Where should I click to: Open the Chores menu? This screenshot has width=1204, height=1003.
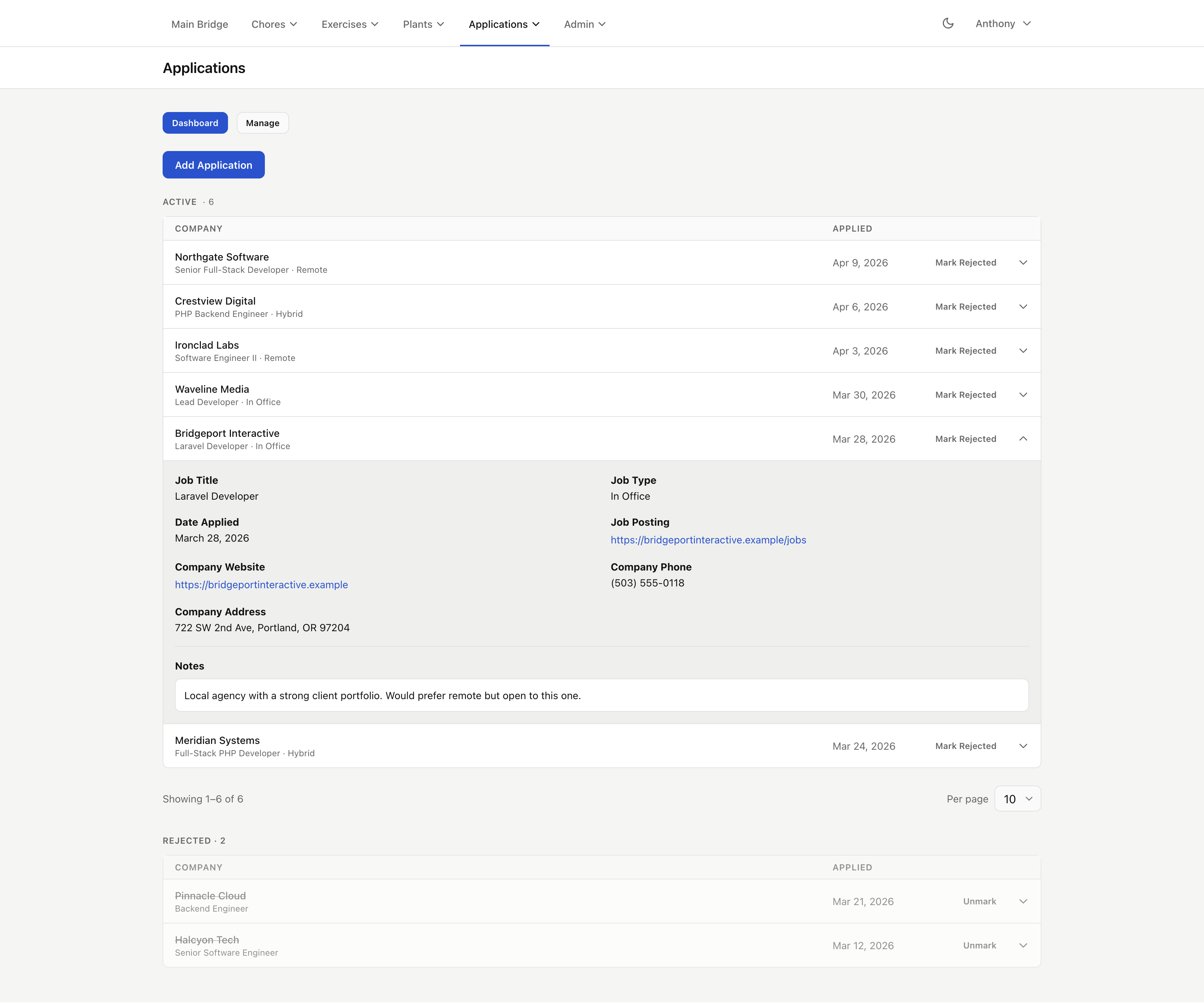pos(274,24)
